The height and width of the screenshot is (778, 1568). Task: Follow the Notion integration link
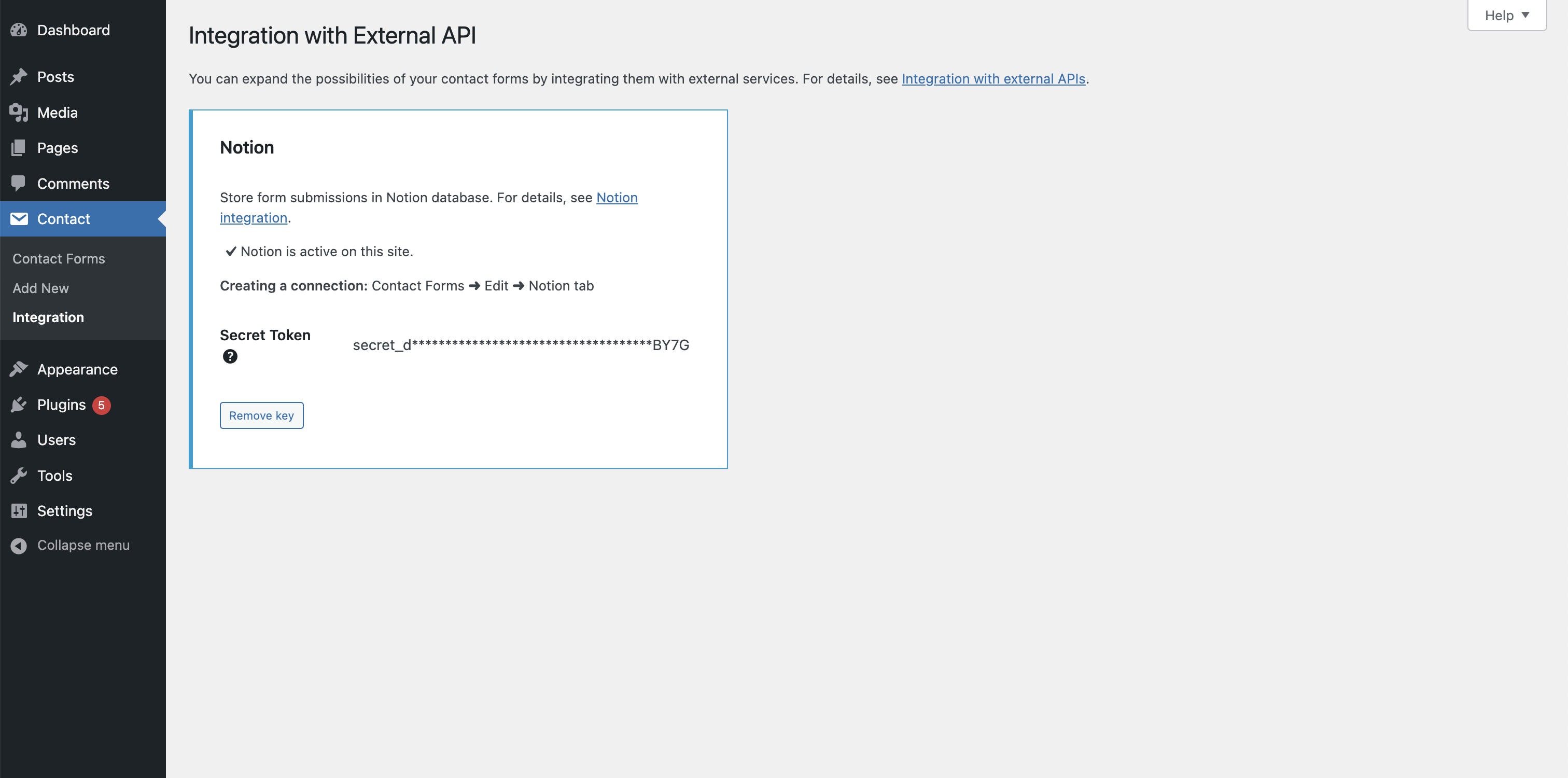428,207
